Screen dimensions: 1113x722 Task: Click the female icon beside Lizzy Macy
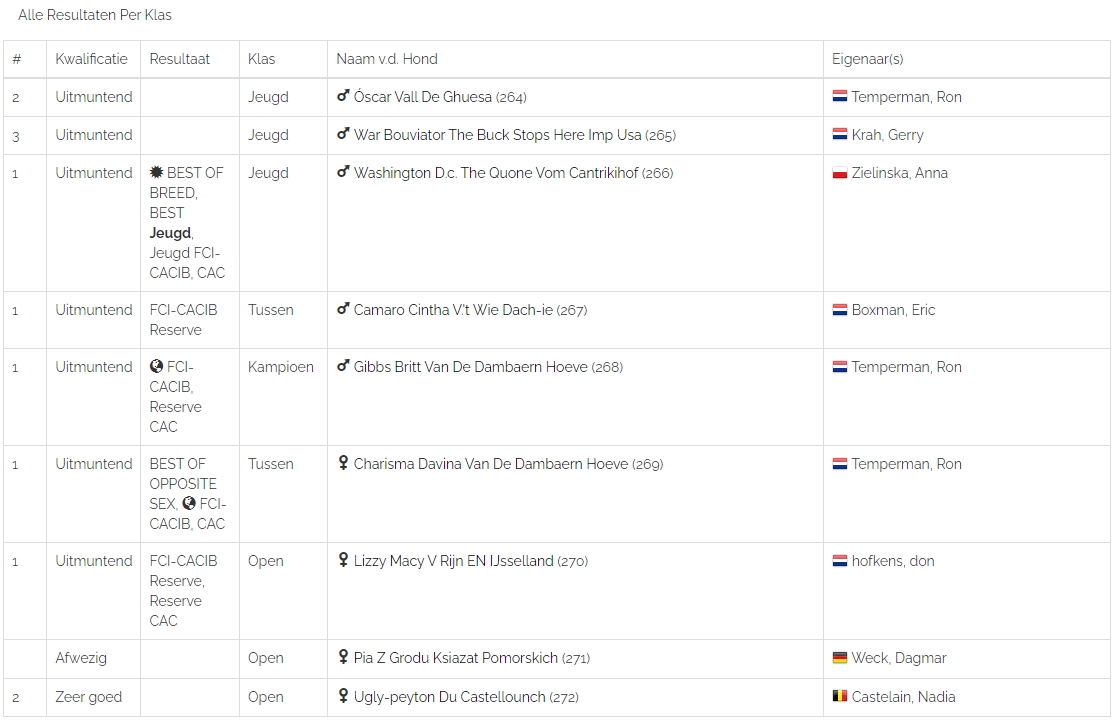tap(343, 561)
